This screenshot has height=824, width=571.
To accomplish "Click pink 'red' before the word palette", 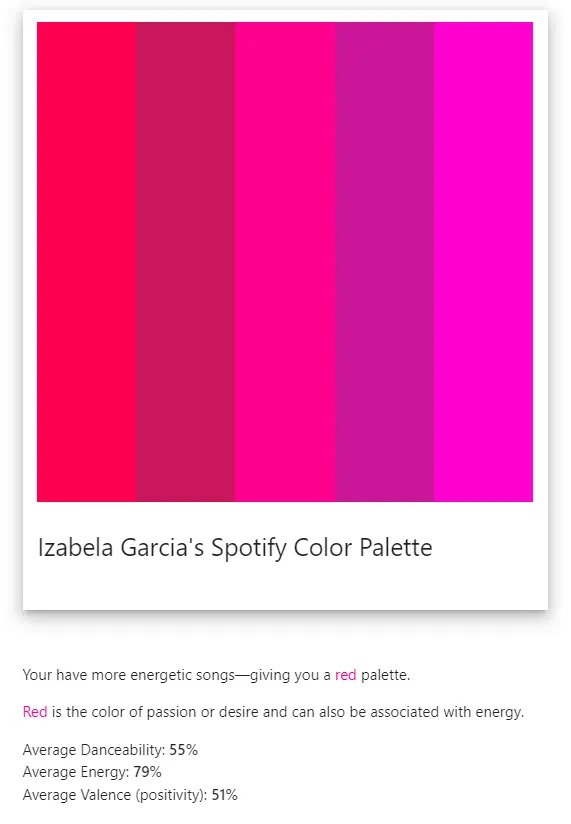I will 346,675.
